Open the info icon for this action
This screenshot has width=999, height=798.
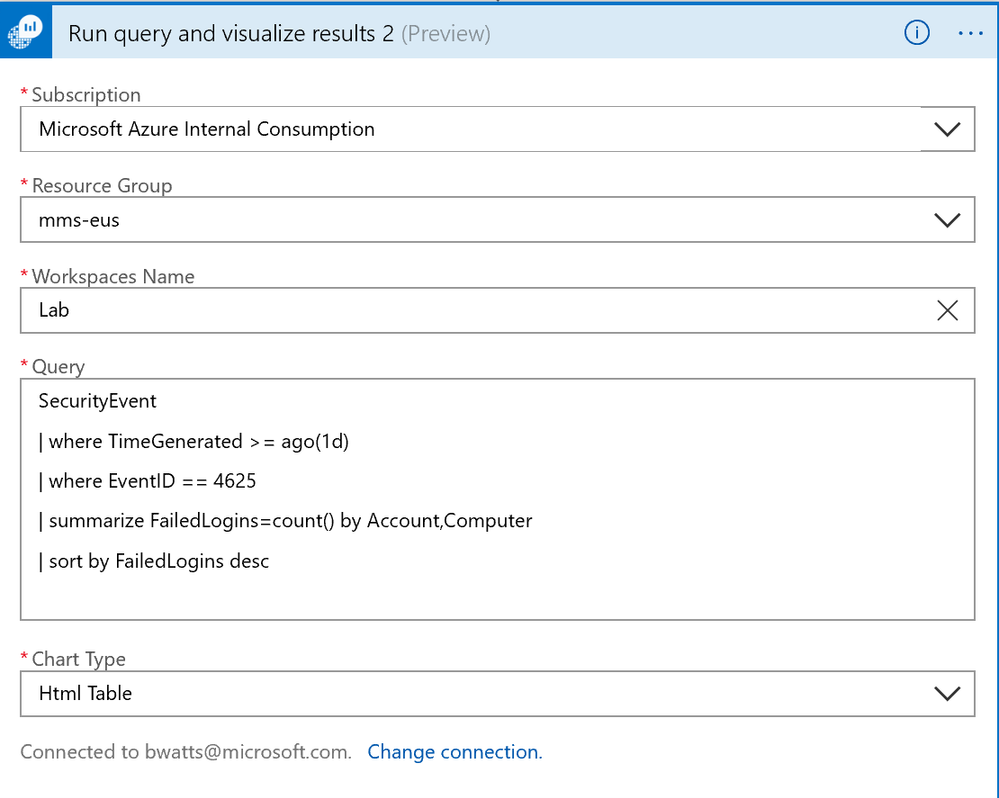(x=917, y=32)
